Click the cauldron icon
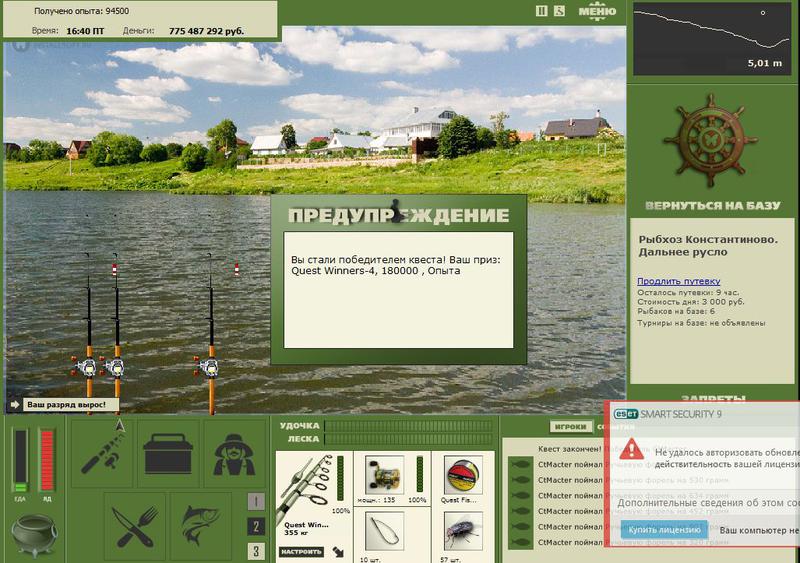This screenshot has width=800, height=563. [x=34, y=535]
